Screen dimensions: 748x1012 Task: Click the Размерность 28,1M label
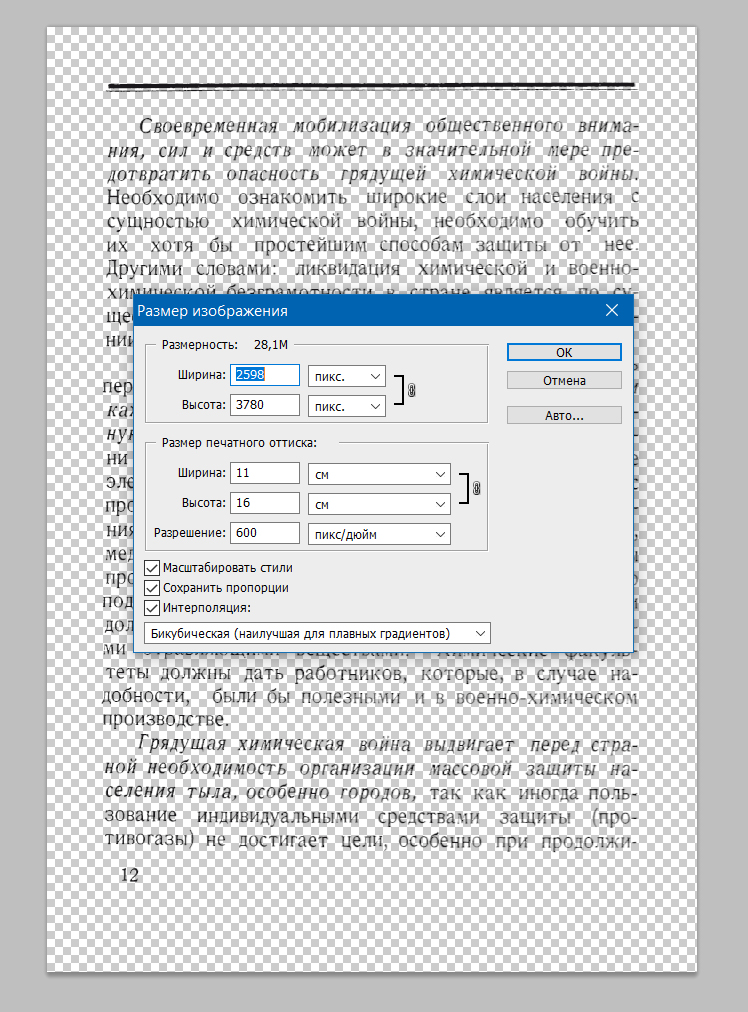[x=225, y=345]
